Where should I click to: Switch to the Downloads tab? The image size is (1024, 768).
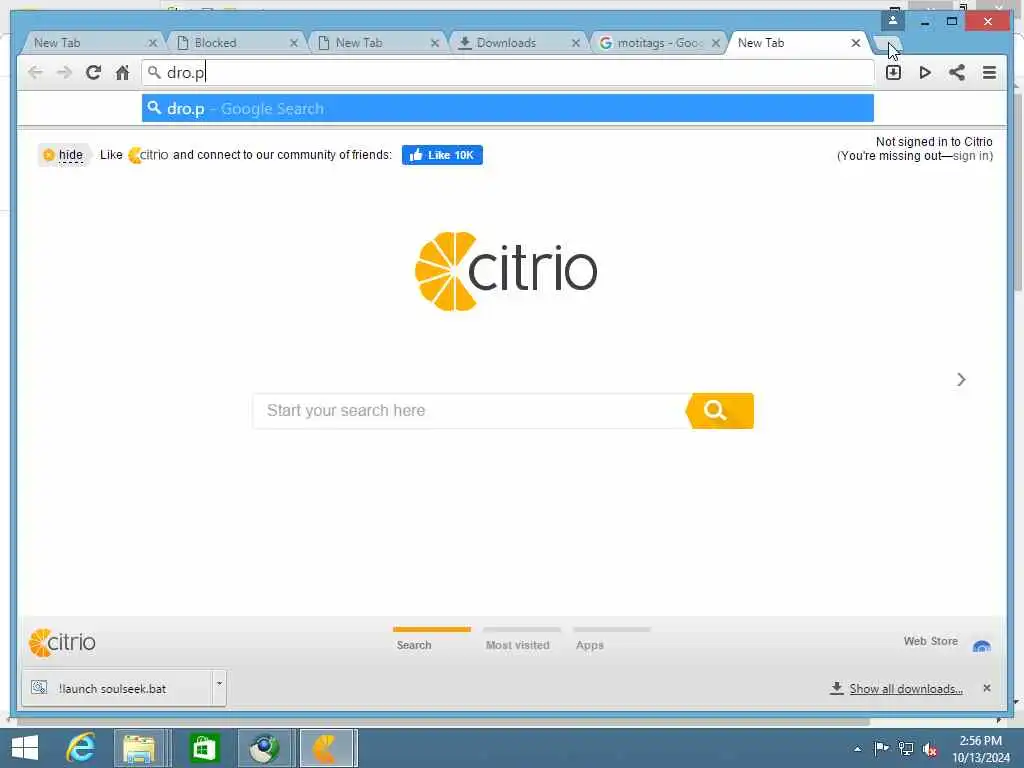point(517,43)
